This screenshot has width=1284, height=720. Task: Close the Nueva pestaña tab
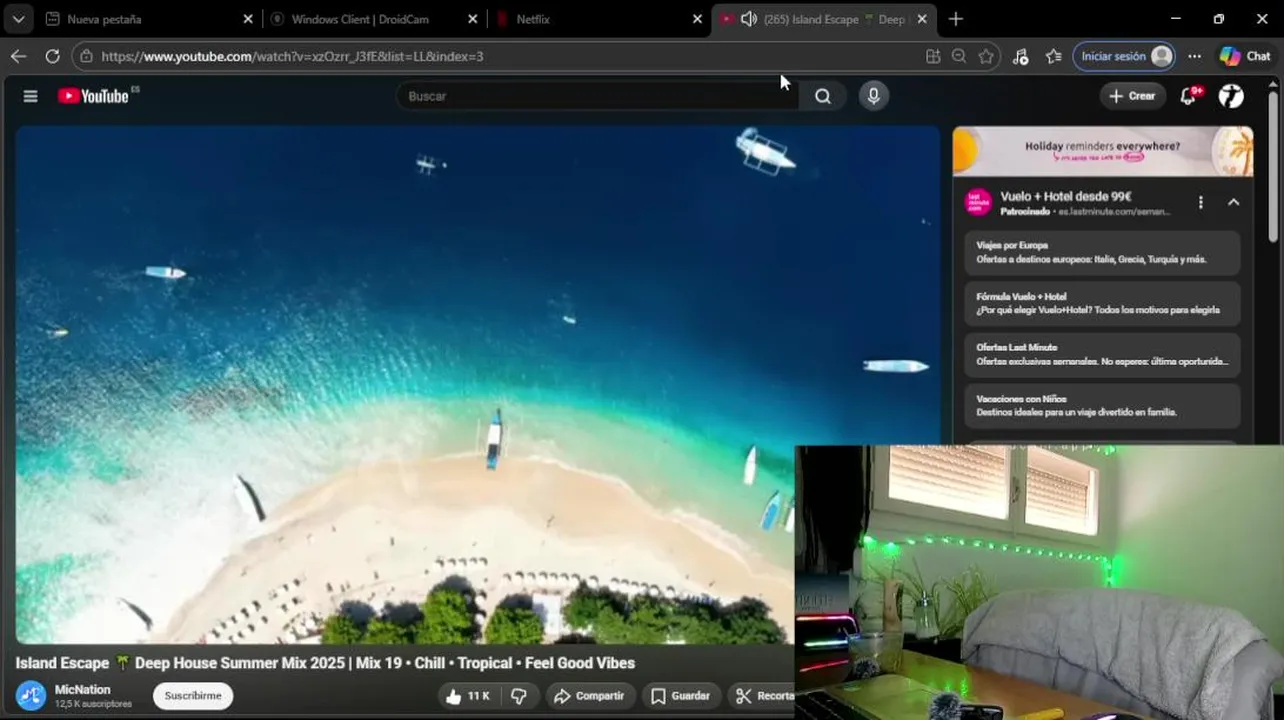248,19
